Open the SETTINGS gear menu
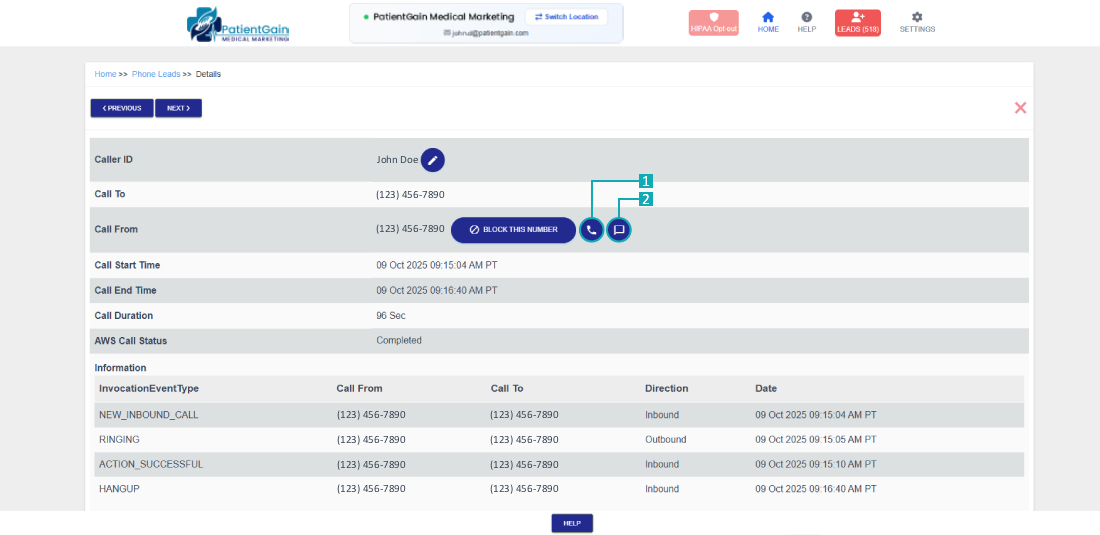The height and width of the screenshot is (535, 1100). (917, 23)
